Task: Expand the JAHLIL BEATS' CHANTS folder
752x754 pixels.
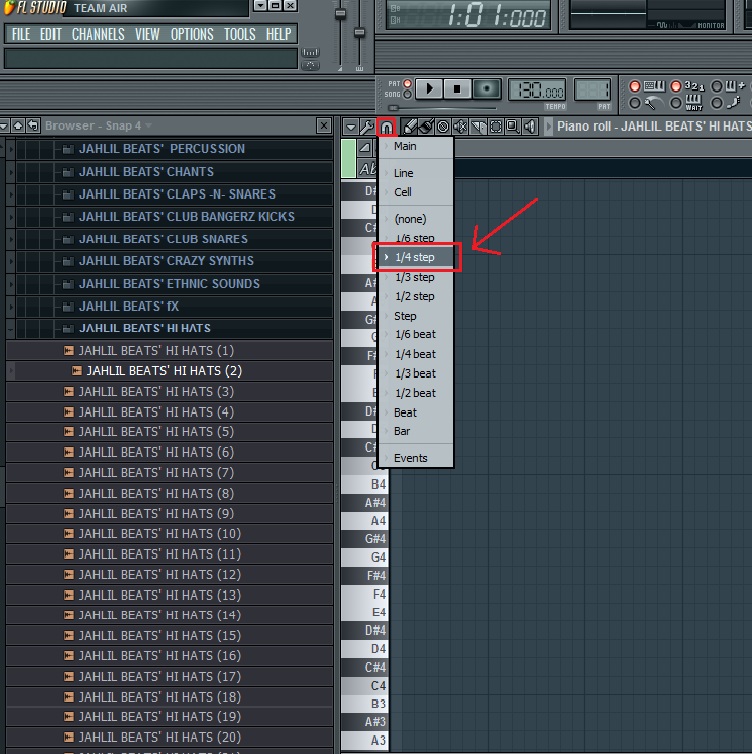Action: click(x=10, y=172)
